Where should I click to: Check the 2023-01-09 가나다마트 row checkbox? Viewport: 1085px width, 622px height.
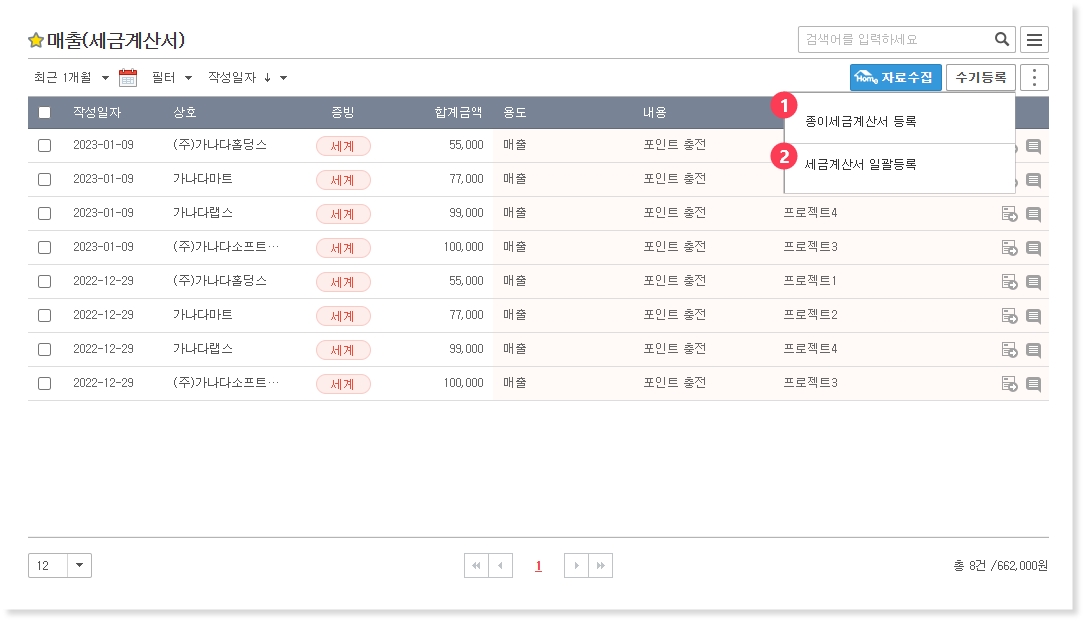(x=44, y=179)
